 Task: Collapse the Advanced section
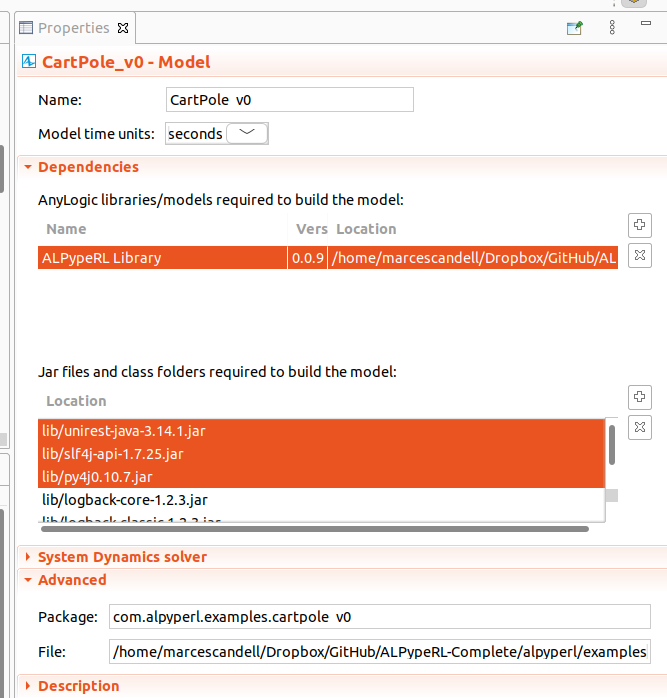click(x=28, y=580)
